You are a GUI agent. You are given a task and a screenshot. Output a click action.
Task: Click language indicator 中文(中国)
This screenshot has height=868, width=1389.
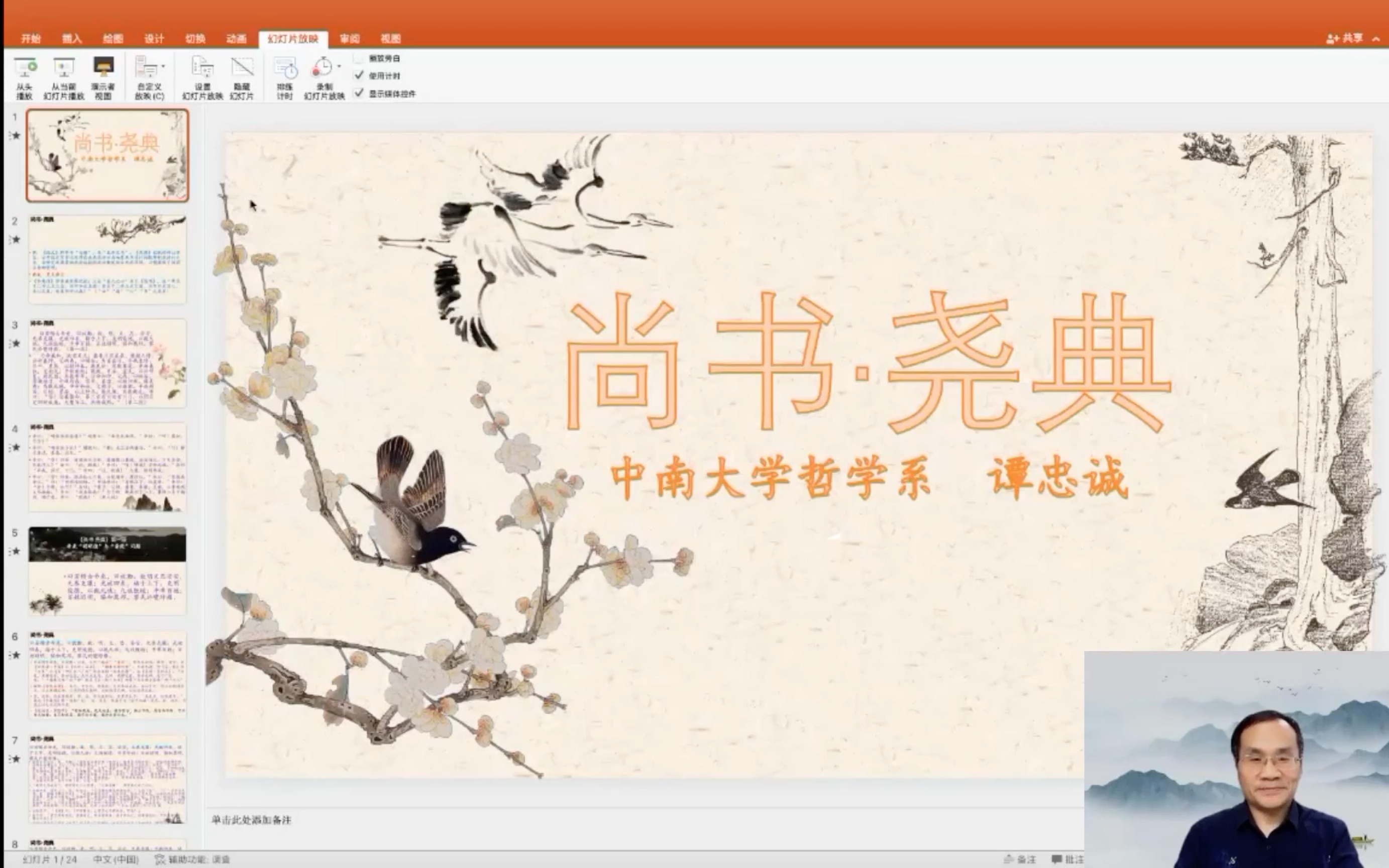(x=116, y=859)
